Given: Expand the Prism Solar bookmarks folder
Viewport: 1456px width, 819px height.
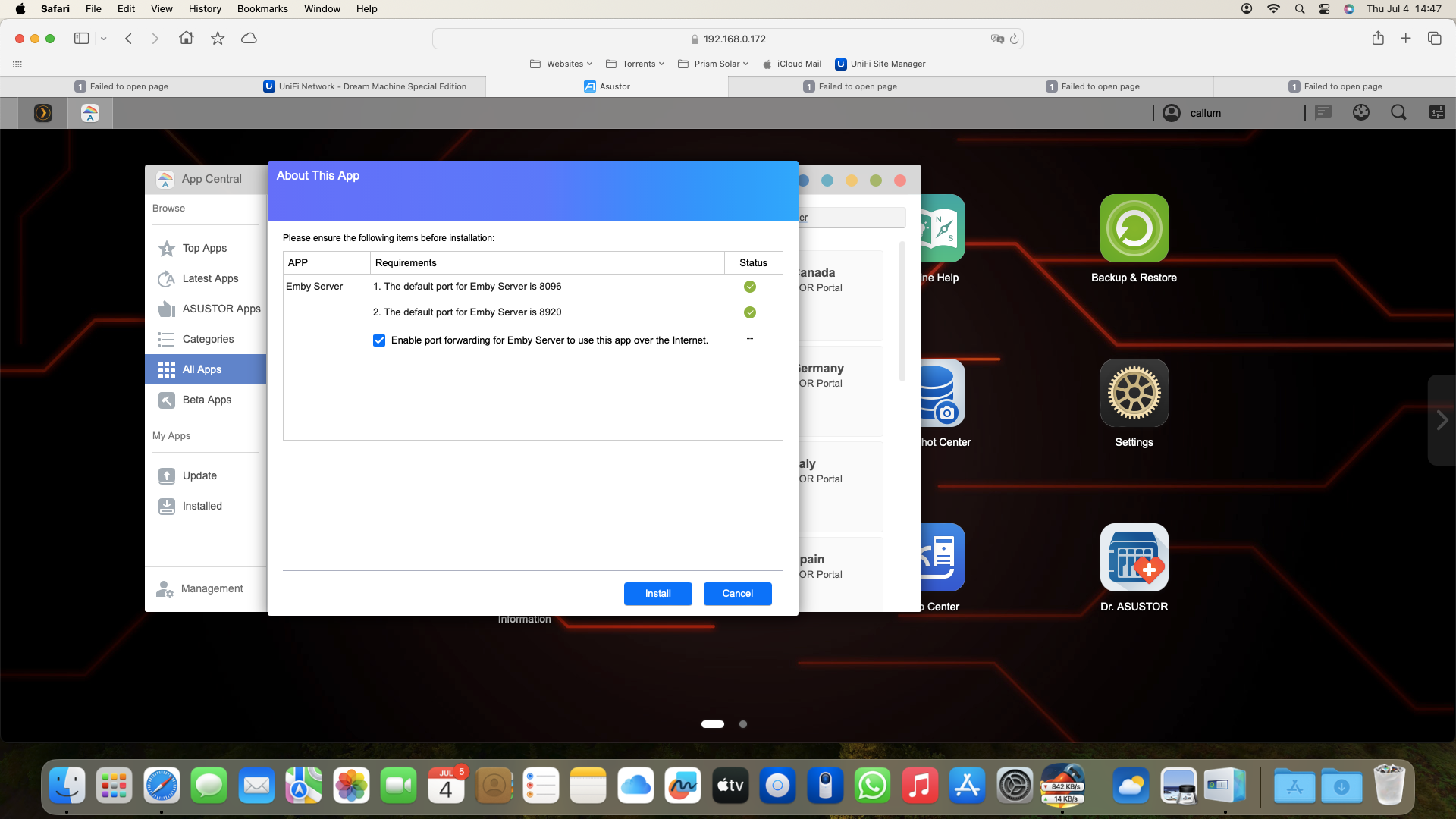Looking at the screenshot, I should [713, 64].
